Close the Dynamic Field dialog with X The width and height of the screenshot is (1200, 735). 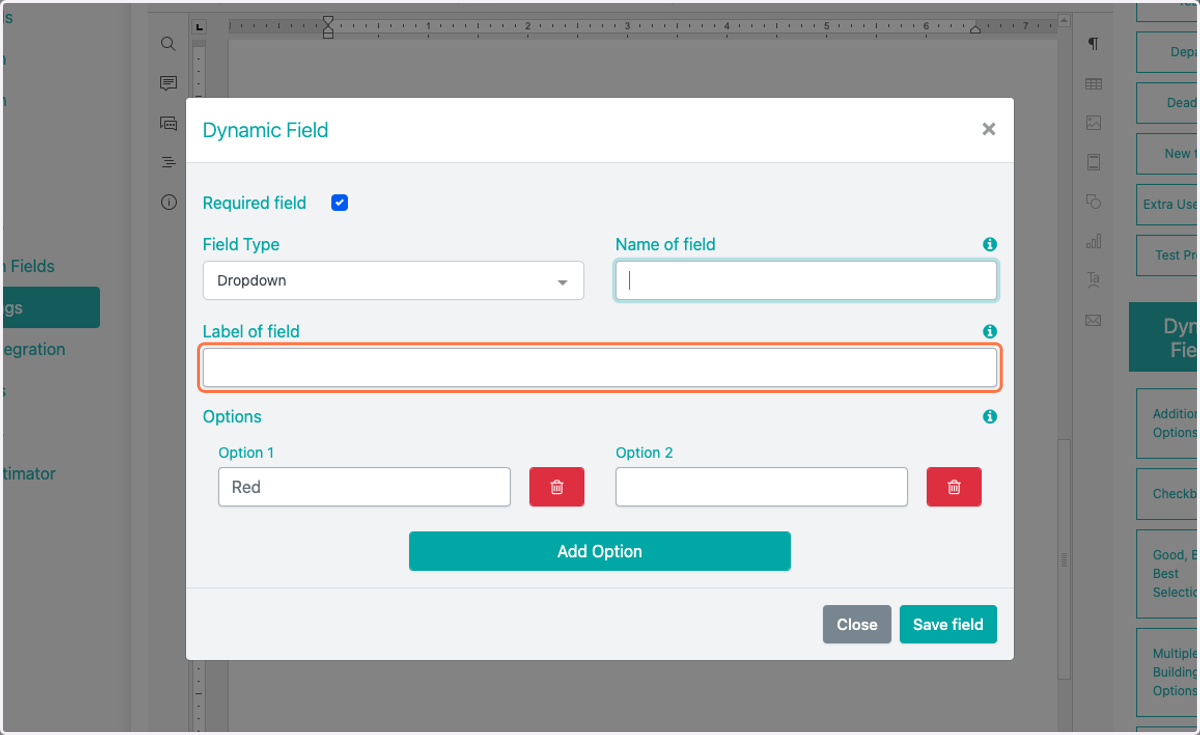pos(989,129)
